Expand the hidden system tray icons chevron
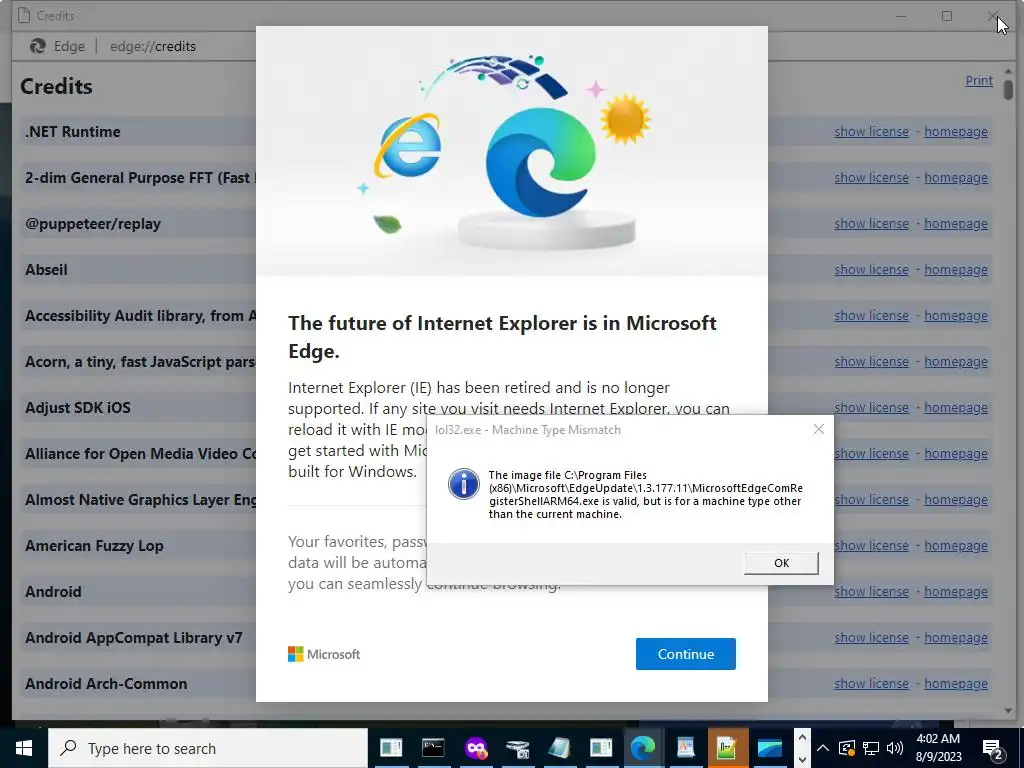Screen dimensions: 1024x768 coord(823,748)
